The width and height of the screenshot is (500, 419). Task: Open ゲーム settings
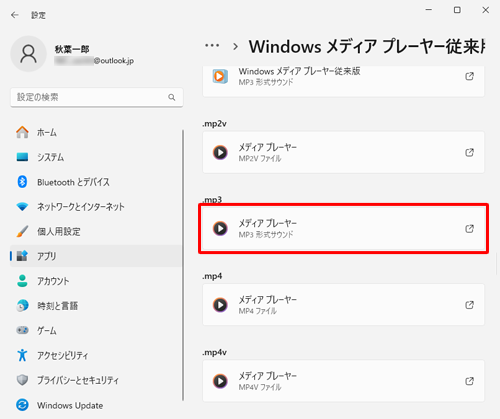click(x=96, y=330)
